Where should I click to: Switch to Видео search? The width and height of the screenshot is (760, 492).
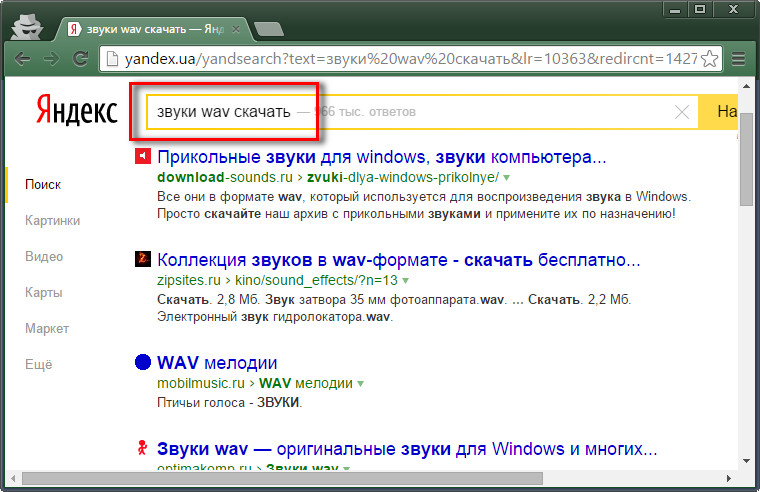point(44,256)
